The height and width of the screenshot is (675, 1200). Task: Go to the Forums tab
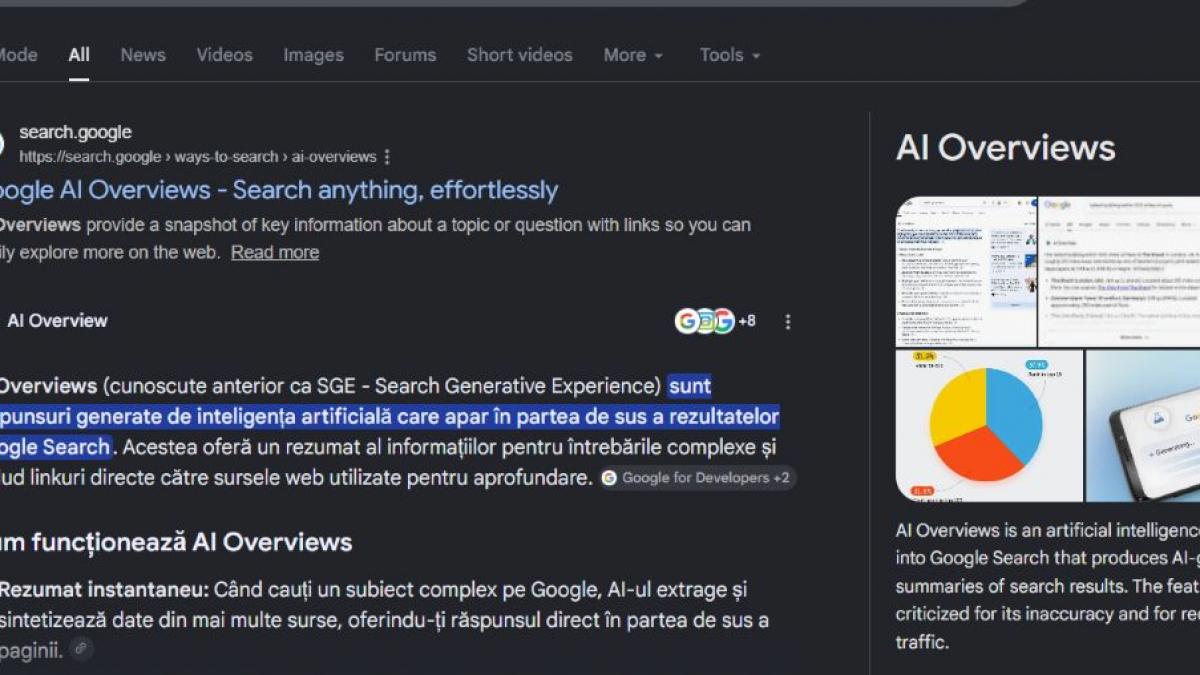coord(405,55)
